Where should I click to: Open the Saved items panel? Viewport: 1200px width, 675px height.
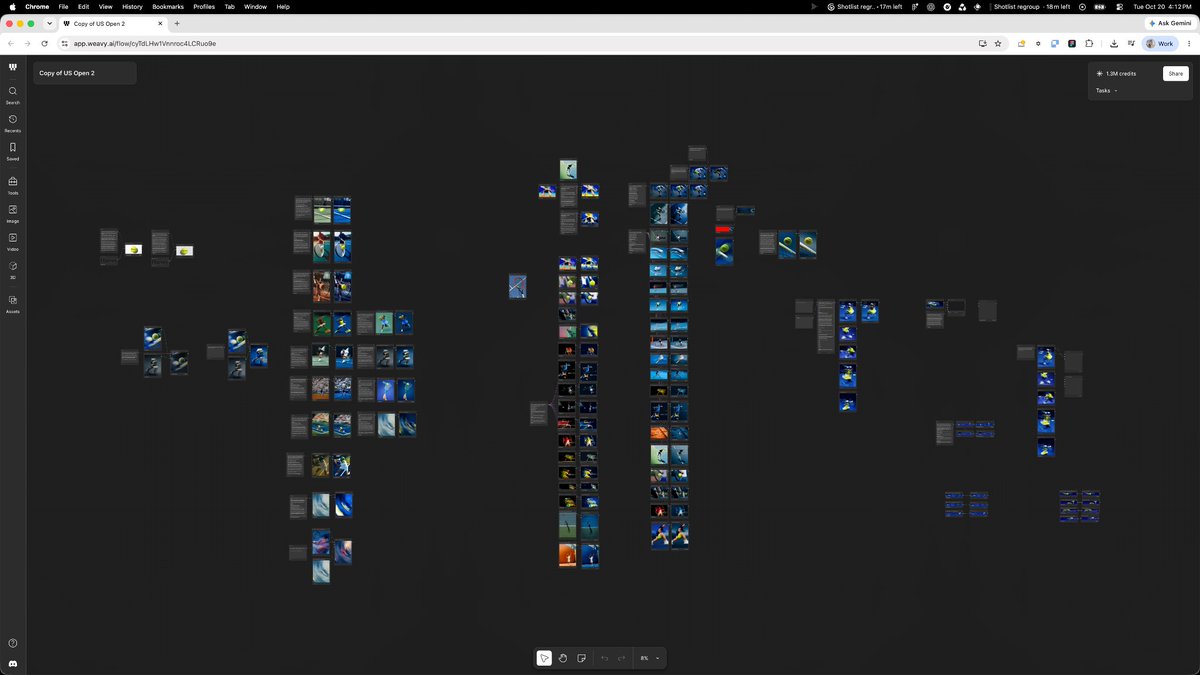12,150
